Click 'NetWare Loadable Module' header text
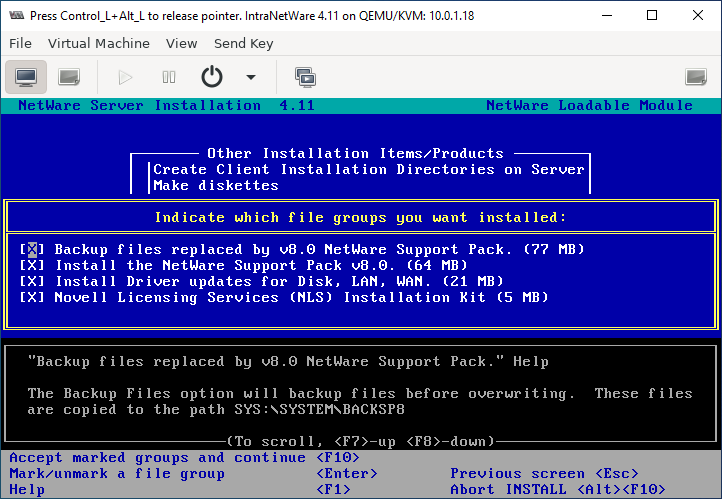722x499 pixels. pyautogui.click(x=589, y=105)
